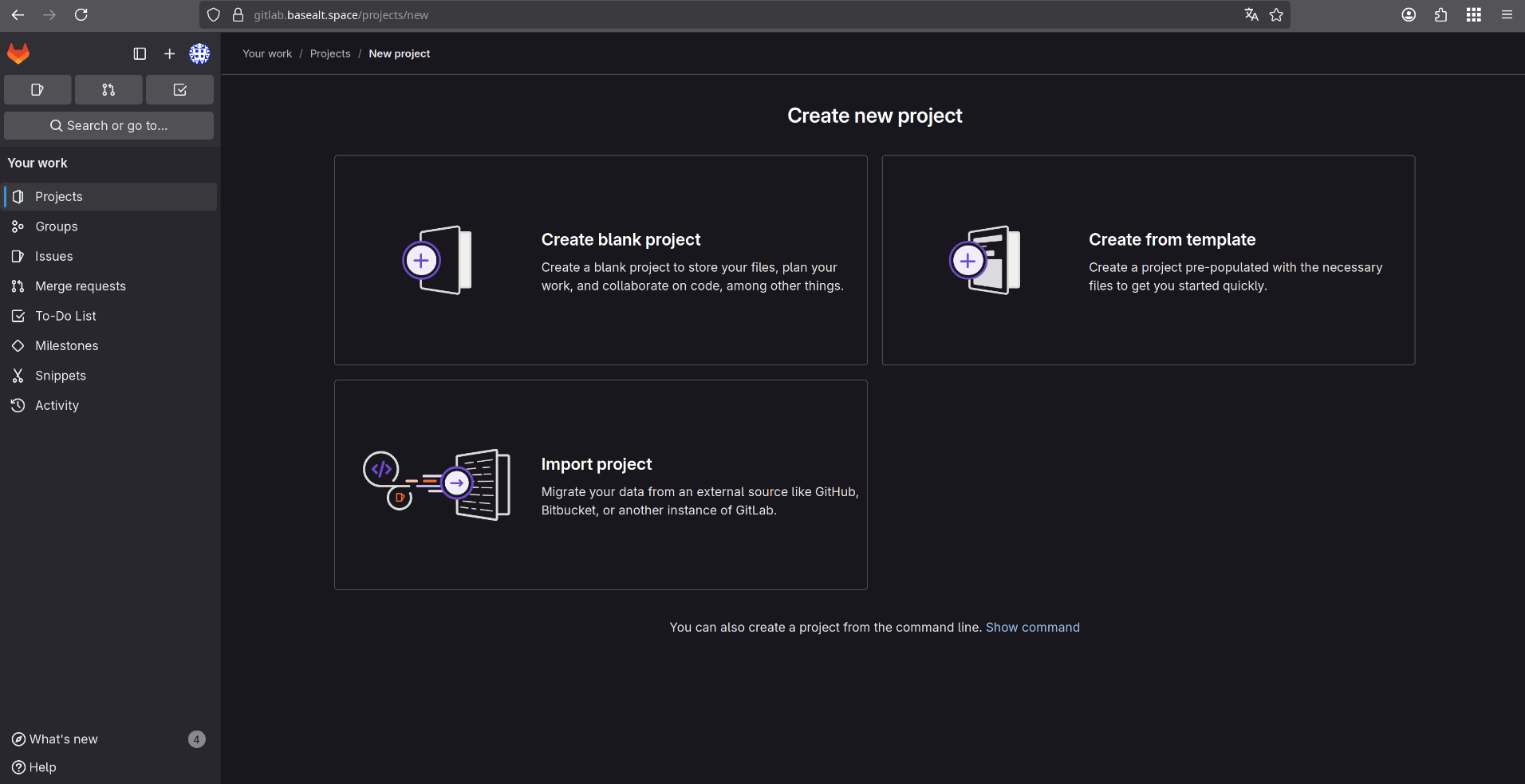Bookmark page with star icon
The image size is (1525, 784).
point(1276,14)
